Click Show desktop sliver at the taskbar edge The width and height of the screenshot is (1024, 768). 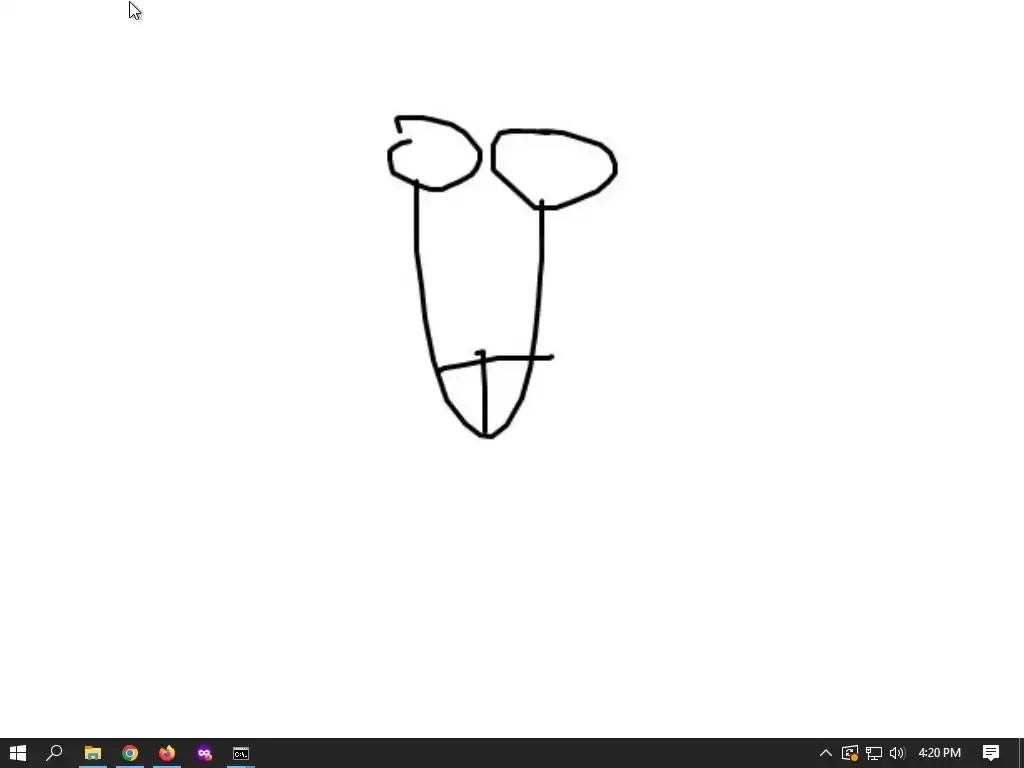pos(1021,753)
